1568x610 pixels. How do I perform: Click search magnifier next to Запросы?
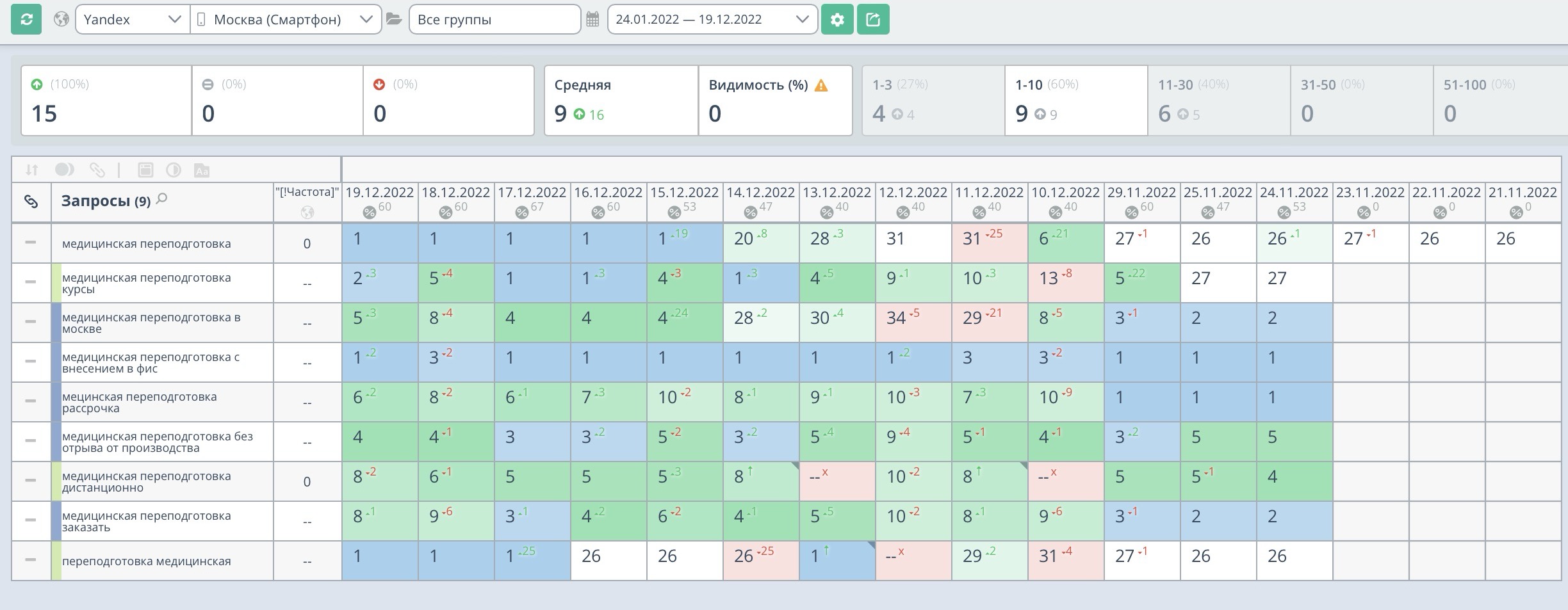point(162,199)
